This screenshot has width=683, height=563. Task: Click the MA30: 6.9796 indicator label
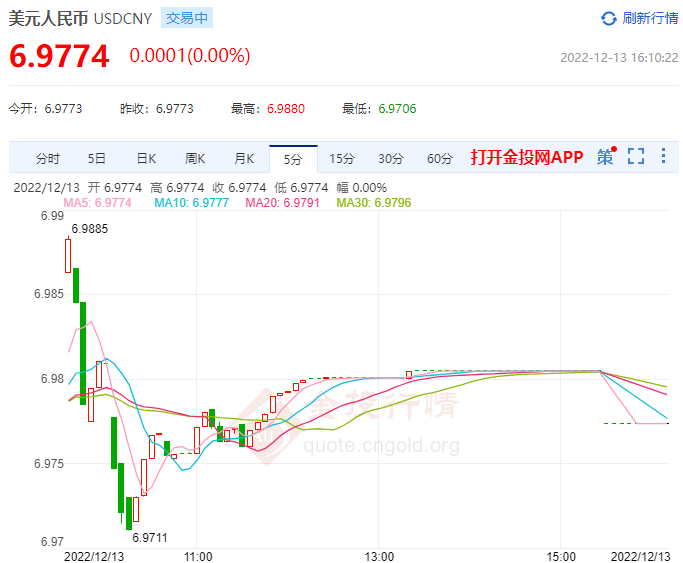point(374,203)
